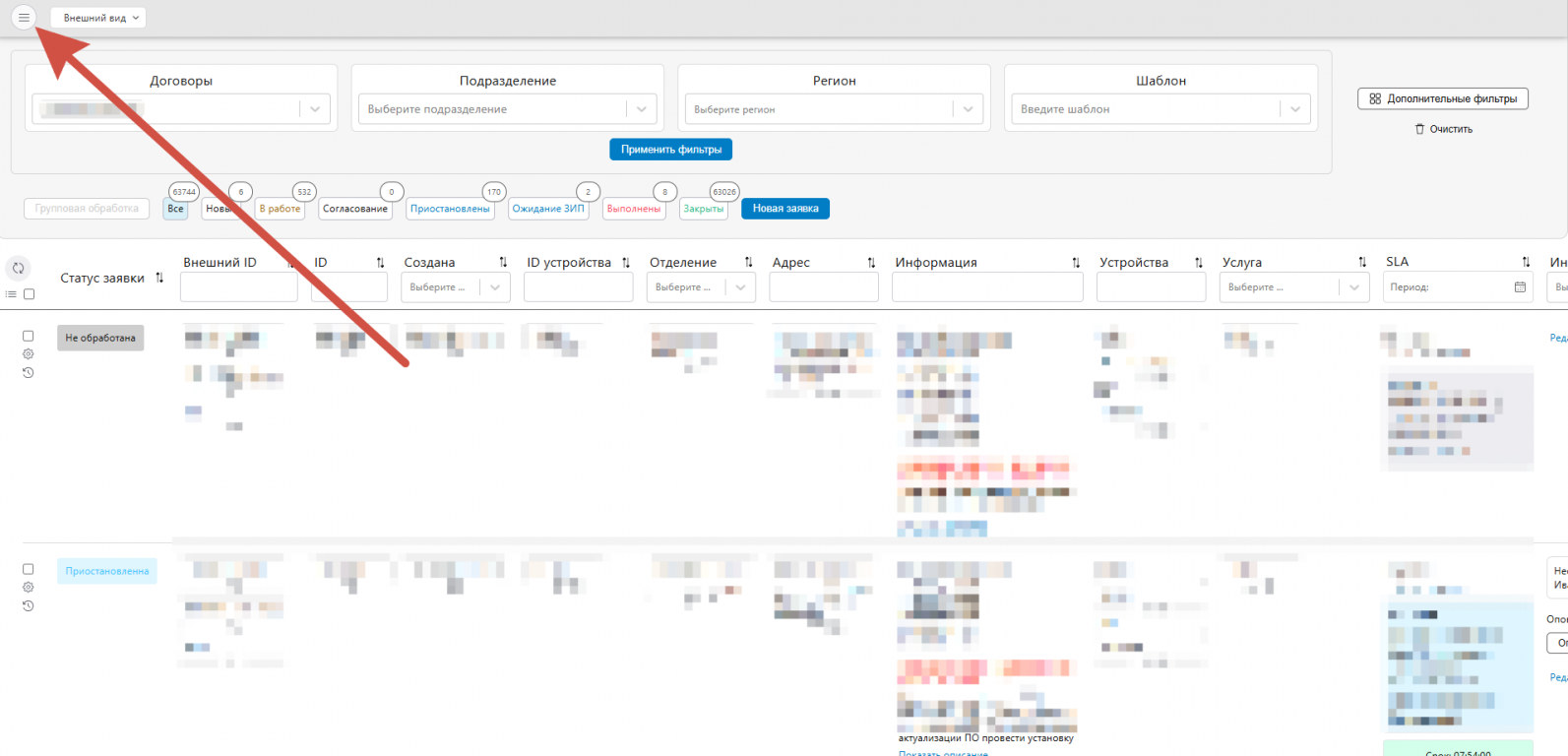Image resolution: width=1568 pixels, height=756 pixels.
Task: Click the sort icon beside 'Статус заявки'
Action: (x=159, y=279)
